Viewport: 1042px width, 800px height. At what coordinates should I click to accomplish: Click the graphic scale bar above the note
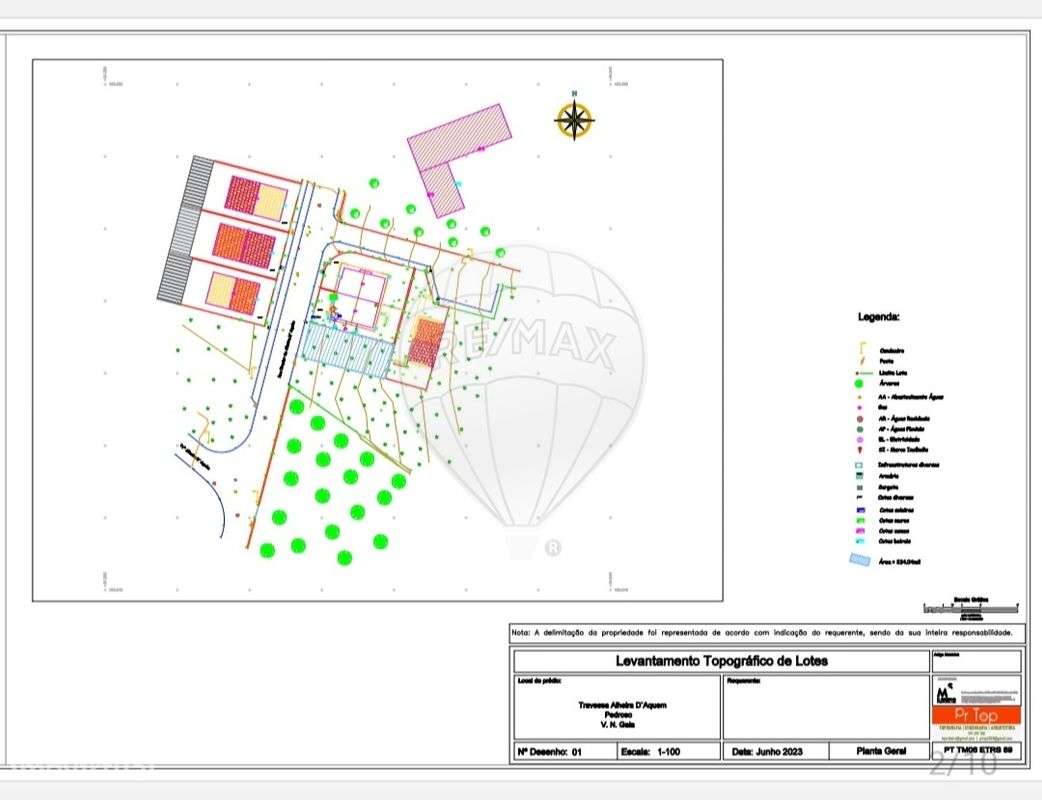970,609
